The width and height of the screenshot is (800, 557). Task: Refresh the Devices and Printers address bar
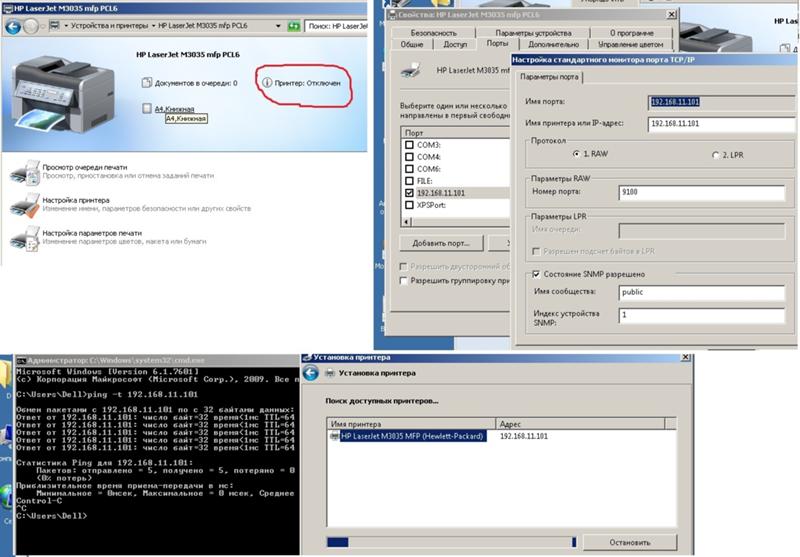(x=294, y=26)
